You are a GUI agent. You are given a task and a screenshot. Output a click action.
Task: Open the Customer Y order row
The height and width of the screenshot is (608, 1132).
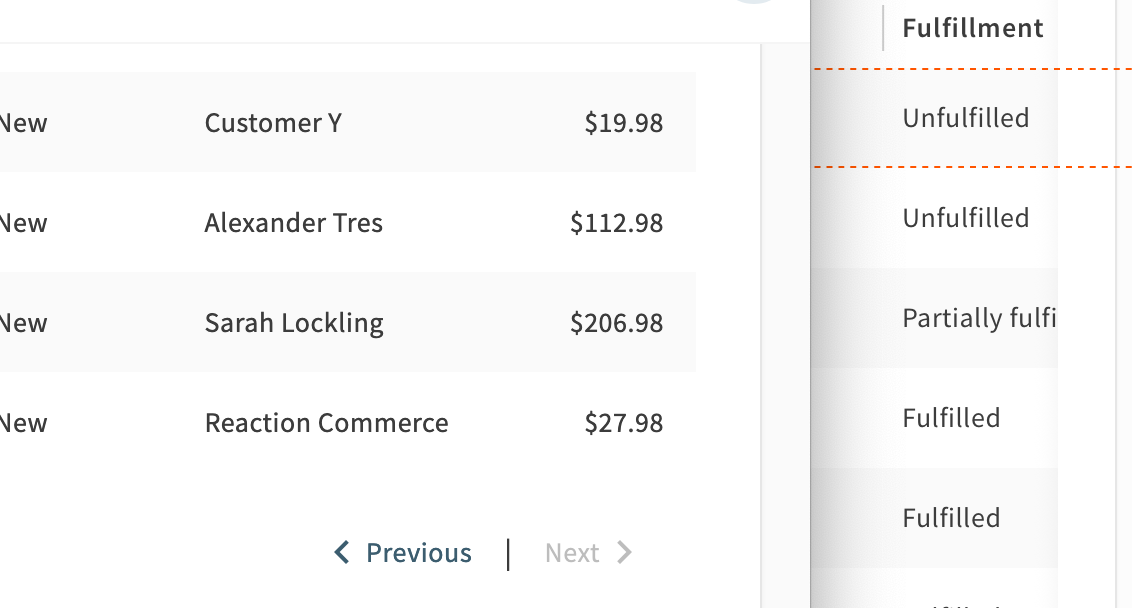pos(273,122)
